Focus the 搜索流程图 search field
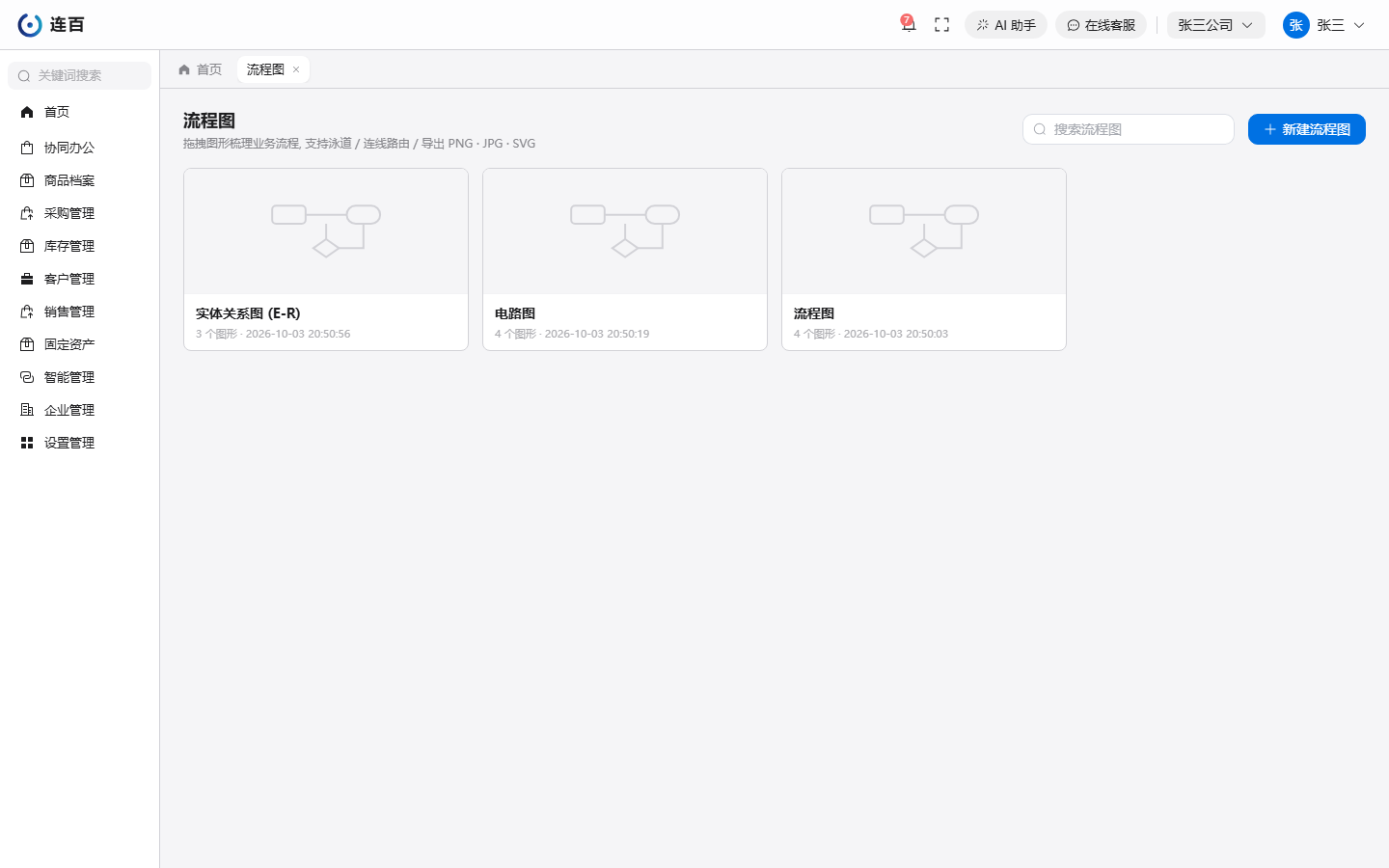This screenshot has width=1389, height=868. [x=1129, y=129]
